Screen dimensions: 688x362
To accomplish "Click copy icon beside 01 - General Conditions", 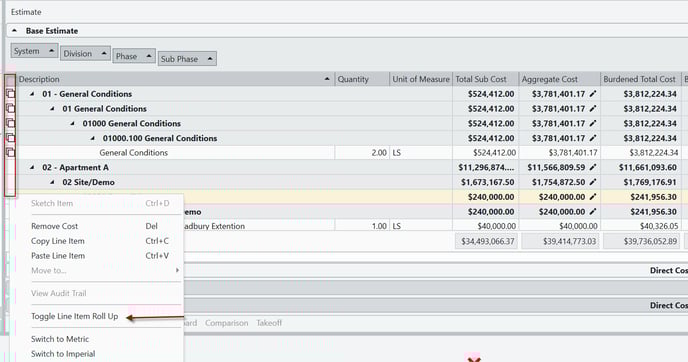I will (11, 93).
